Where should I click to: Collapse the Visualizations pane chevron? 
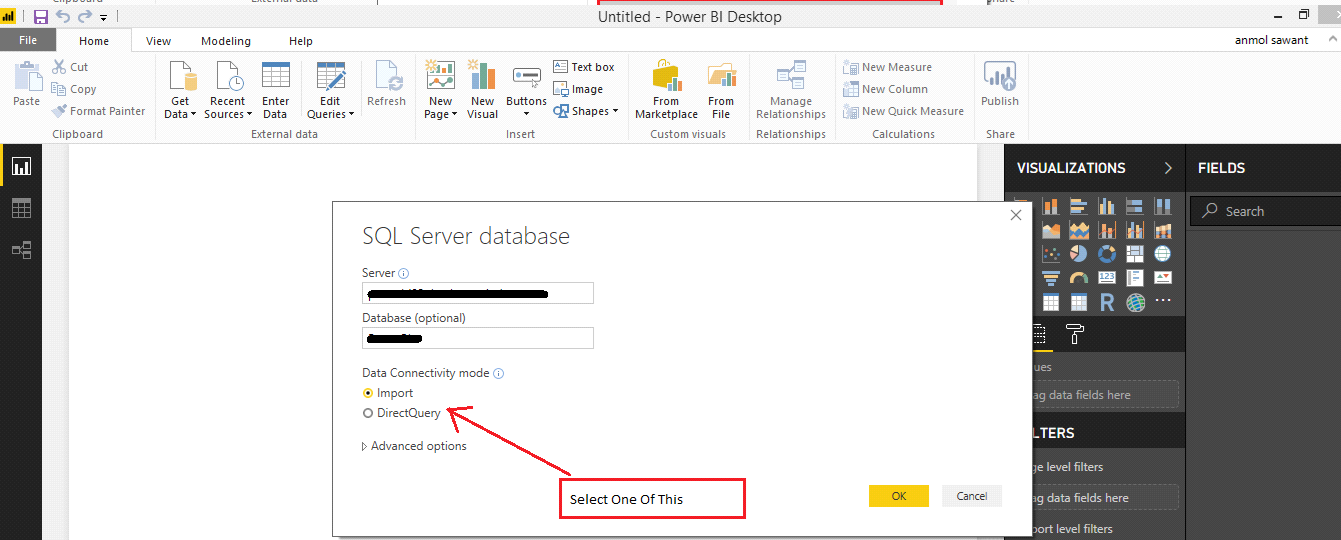[x=1167, y=168]
